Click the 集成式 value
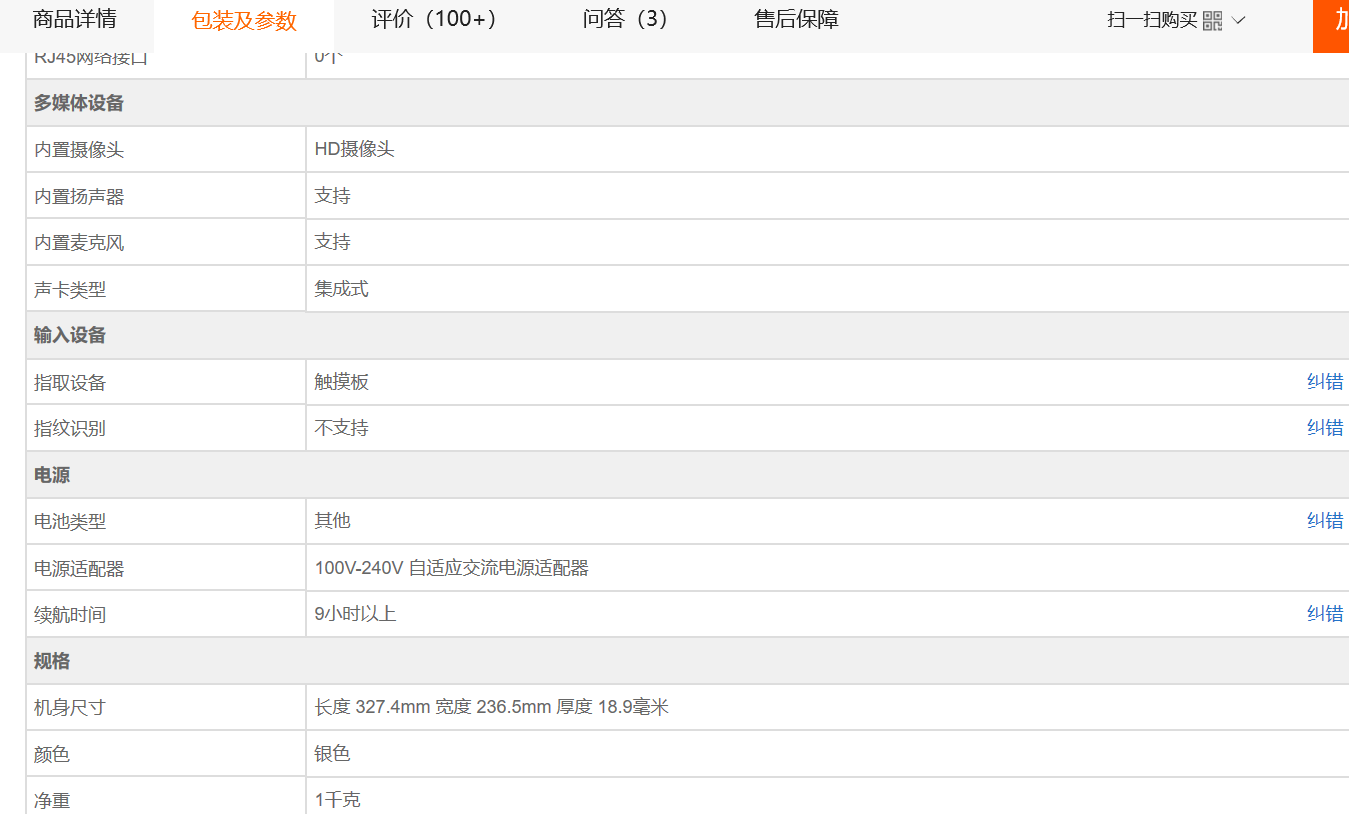 (342, 289)
